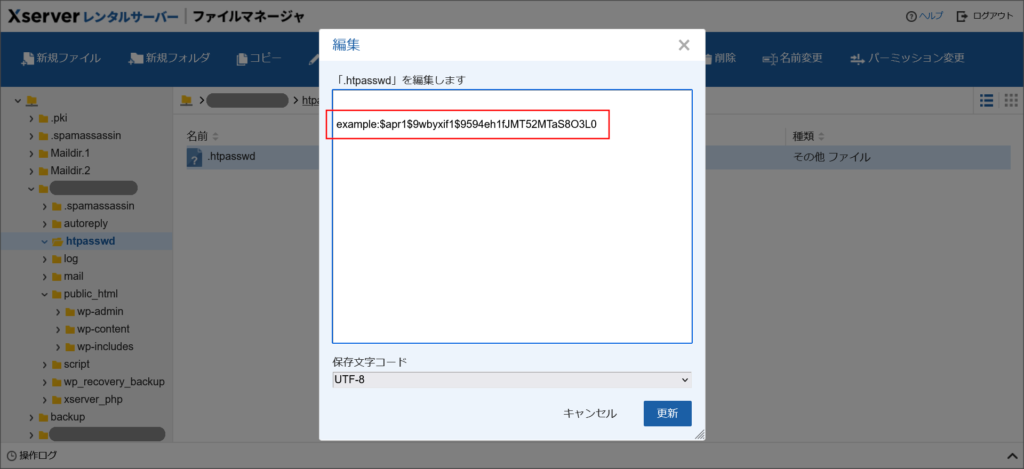
Task: Click the パーミッション変更 toolbar button
Action: click(907, 58)
